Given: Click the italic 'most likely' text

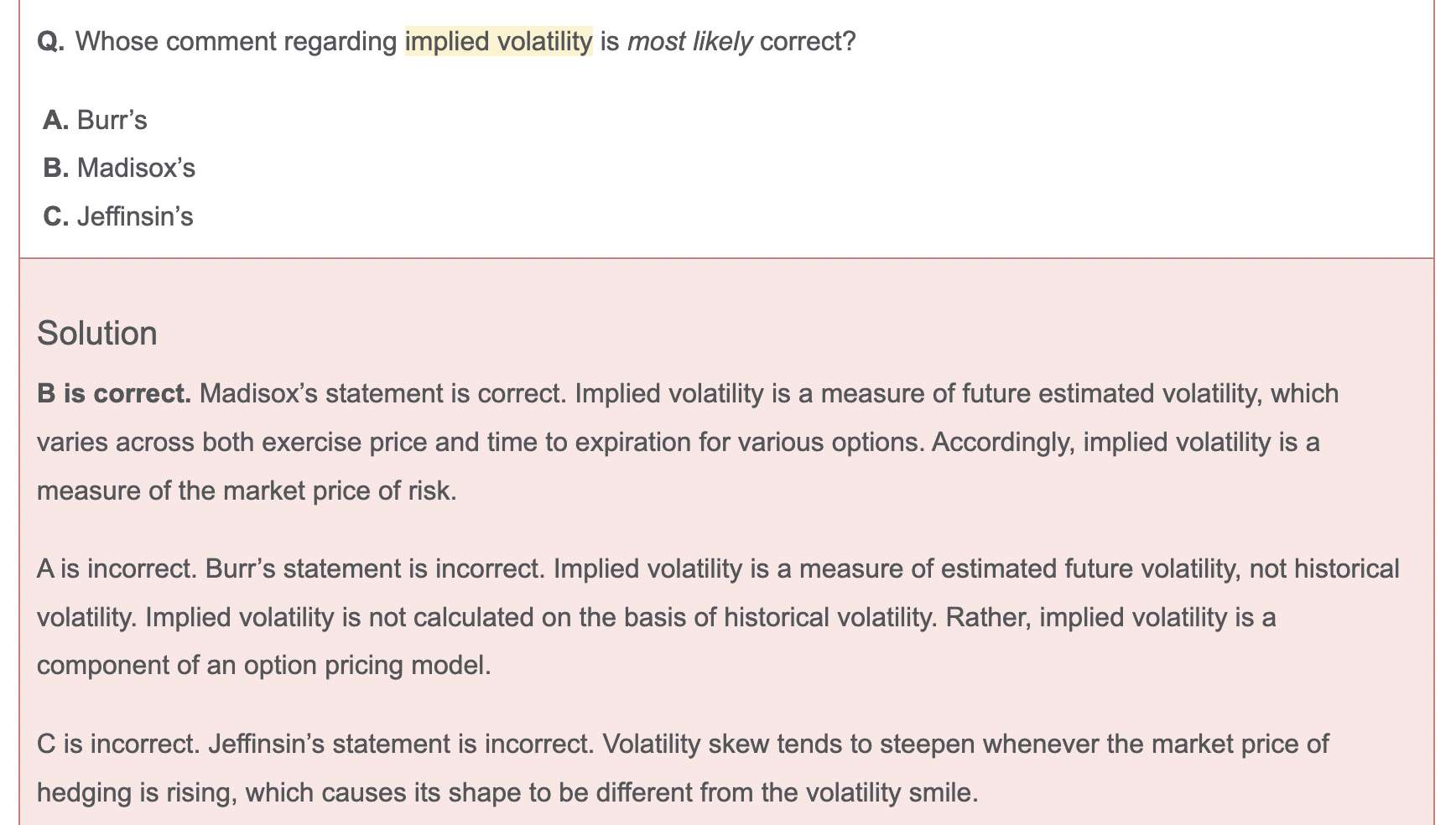Looking at the screenshot, I should click(689, 41).
